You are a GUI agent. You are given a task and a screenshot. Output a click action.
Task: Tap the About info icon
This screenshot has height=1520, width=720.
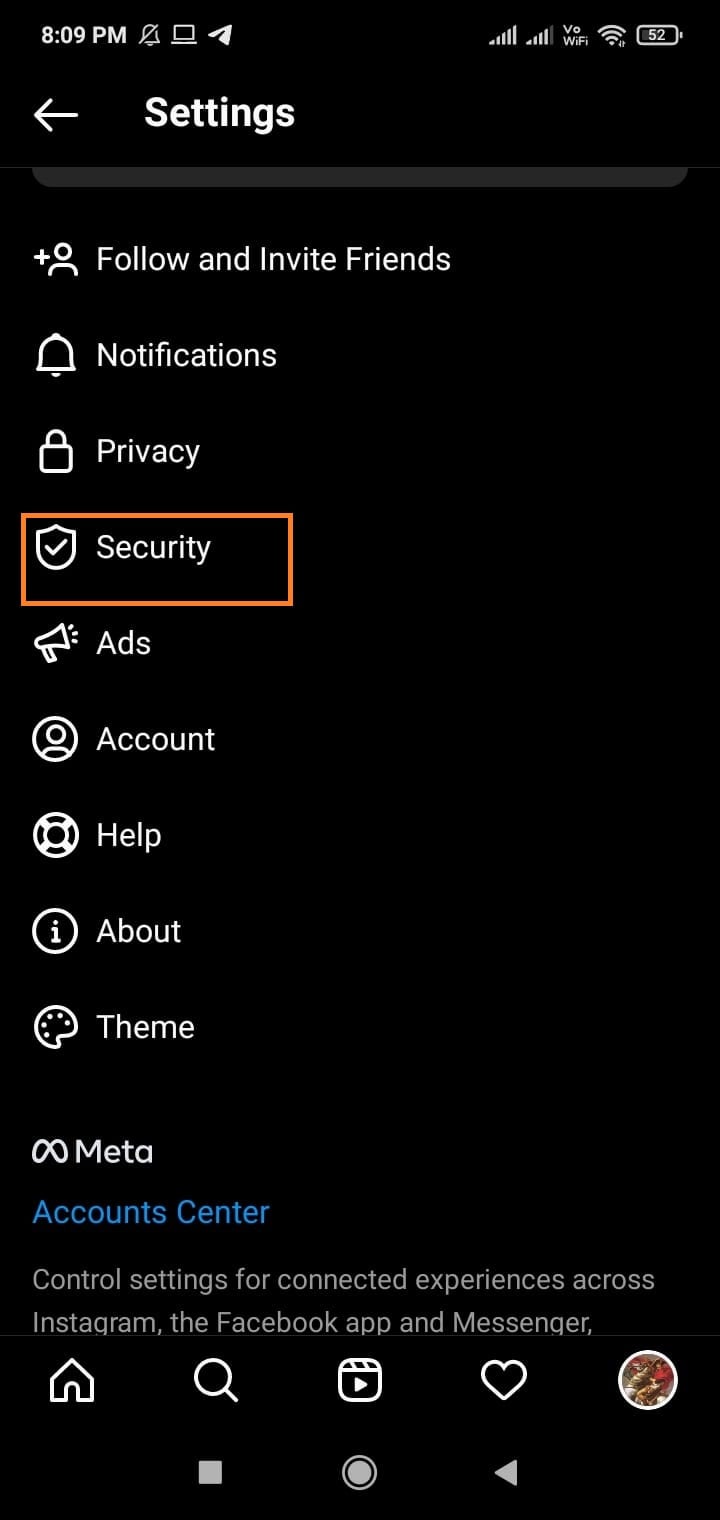click(x=55, y=930)
